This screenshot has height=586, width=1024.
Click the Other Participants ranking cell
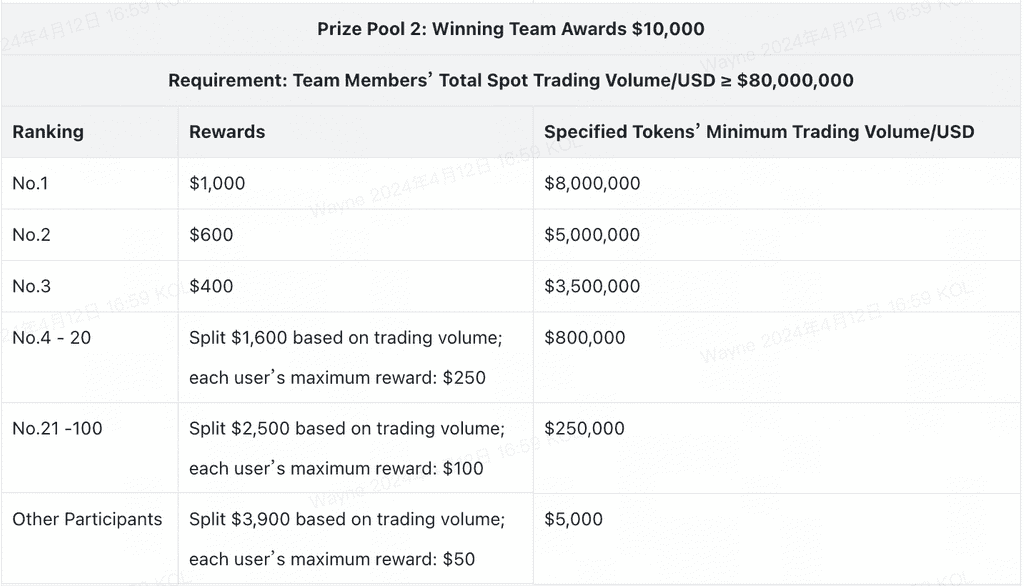pos(87,520)
